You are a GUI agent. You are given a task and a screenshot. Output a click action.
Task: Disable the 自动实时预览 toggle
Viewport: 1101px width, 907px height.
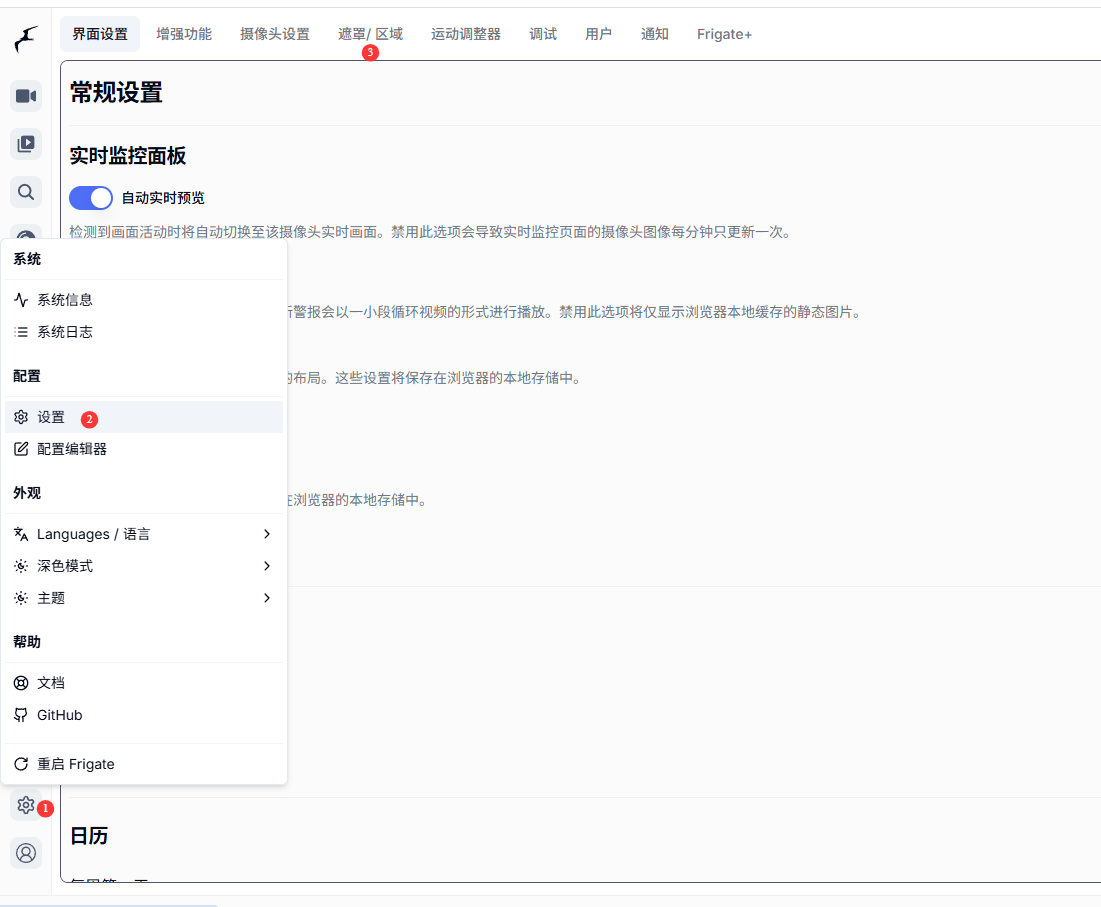(90, 198)
